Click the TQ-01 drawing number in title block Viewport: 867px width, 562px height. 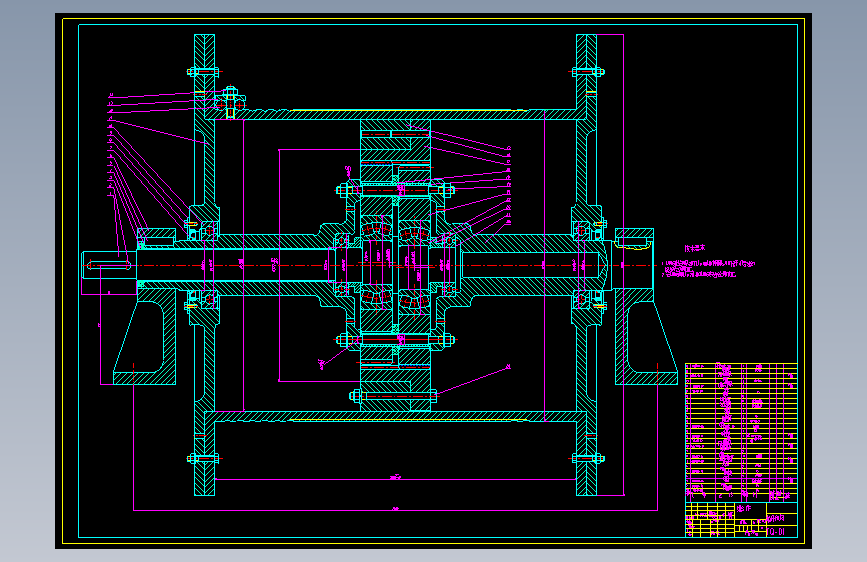(776, 532)
